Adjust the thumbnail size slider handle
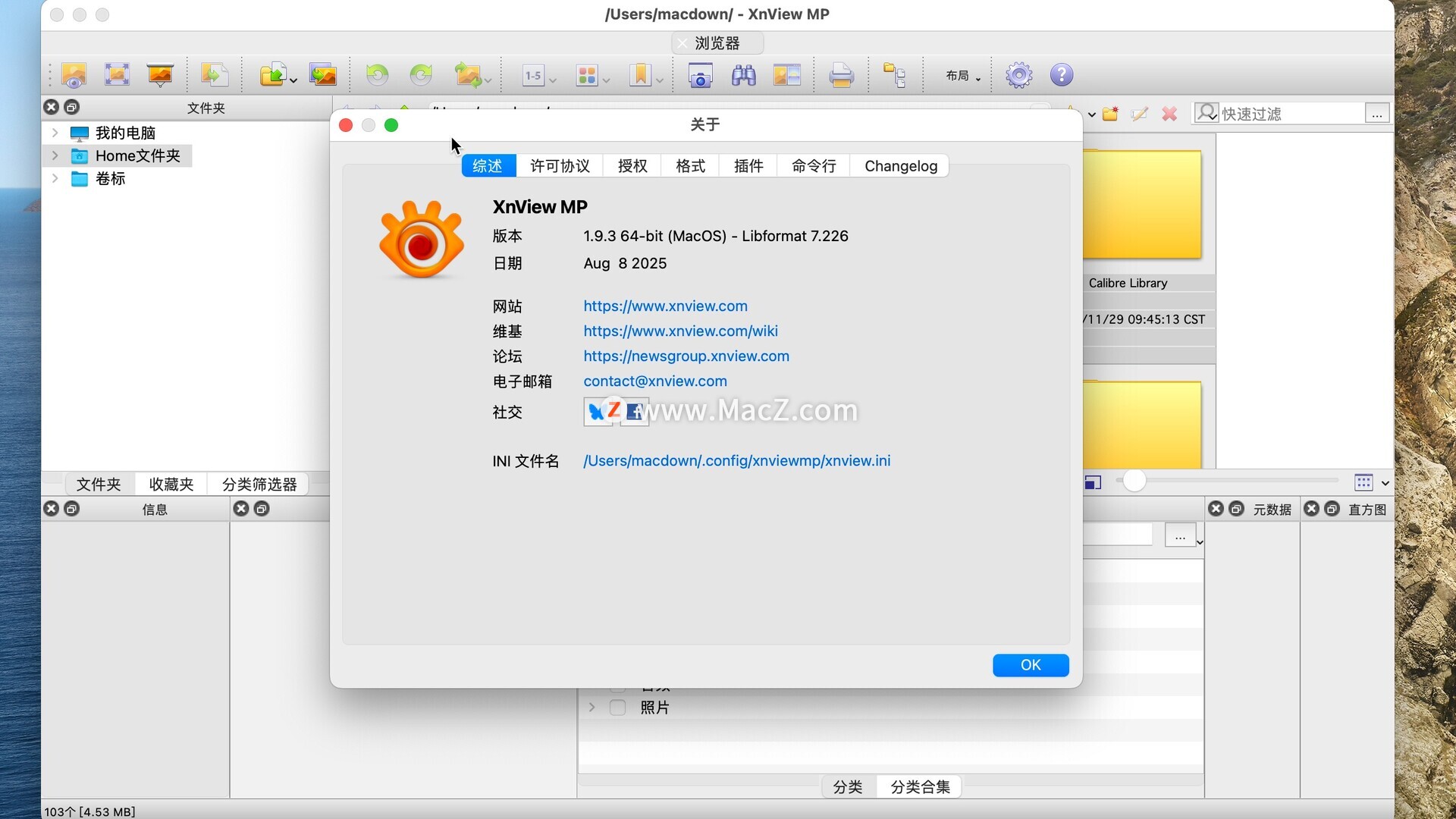This screenshot has height=819, width=1456. coord(1134,481)
